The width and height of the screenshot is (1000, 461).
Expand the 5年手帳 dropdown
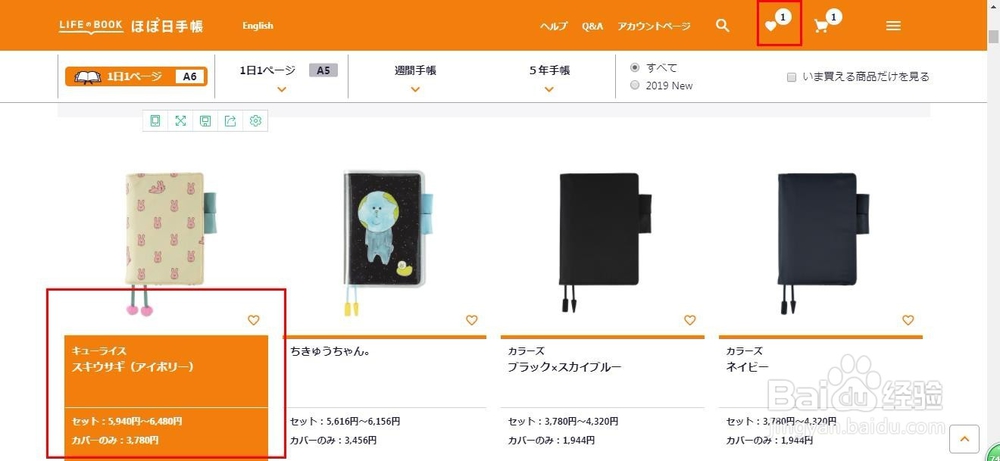549,77
